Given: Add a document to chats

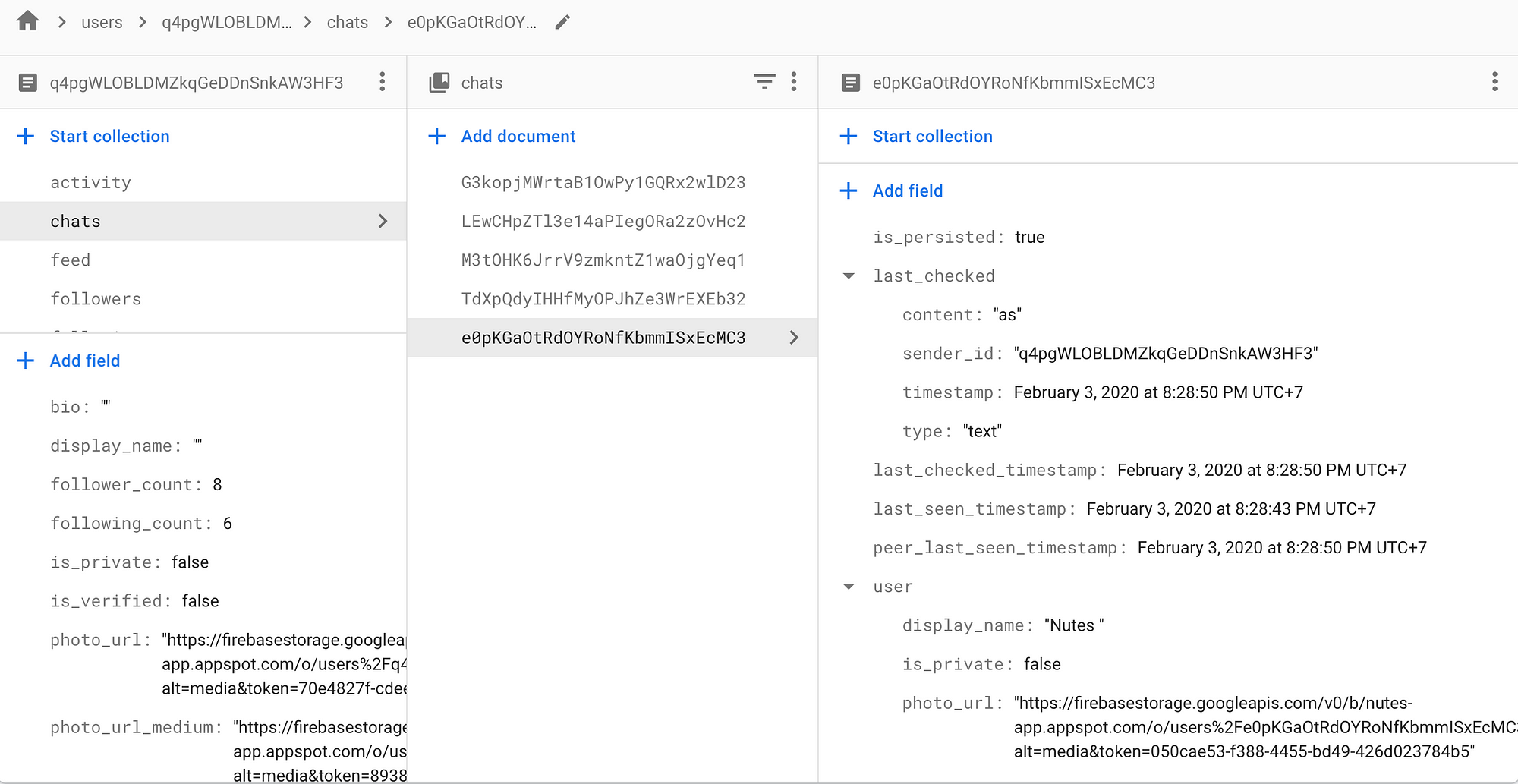Looking at the screenshot, I should (518, 136).
